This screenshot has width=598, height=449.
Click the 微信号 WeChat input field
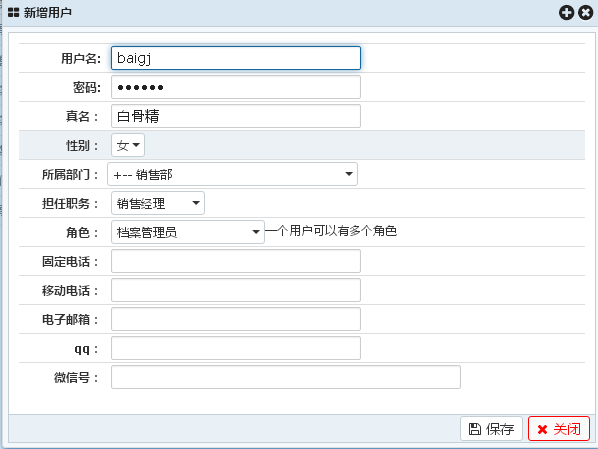coord(286,377)
